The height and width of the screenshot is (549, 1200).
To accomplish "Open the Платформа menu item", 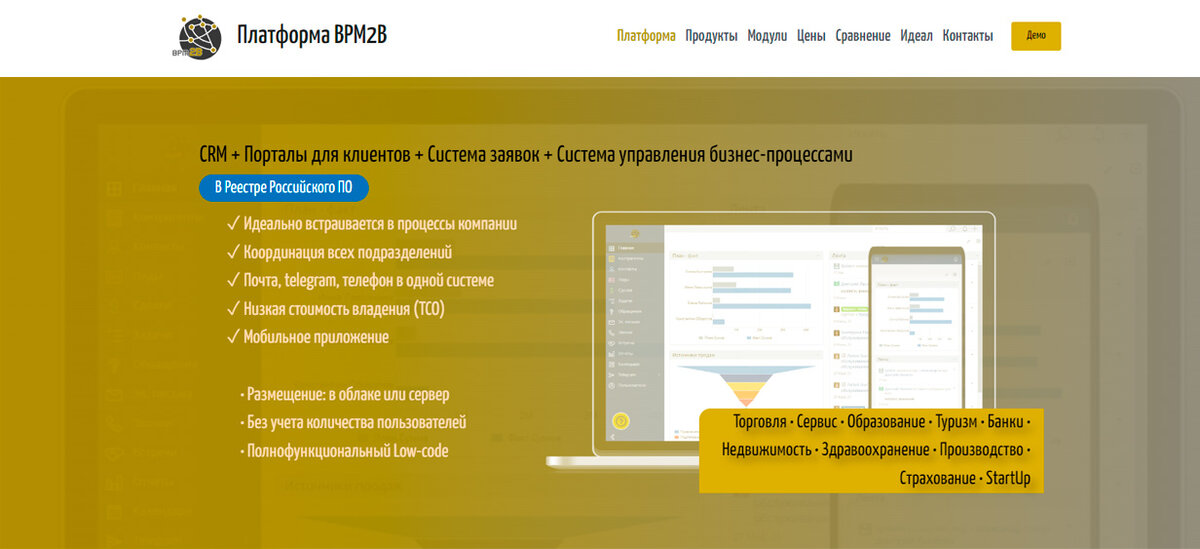I will point(646,36).
